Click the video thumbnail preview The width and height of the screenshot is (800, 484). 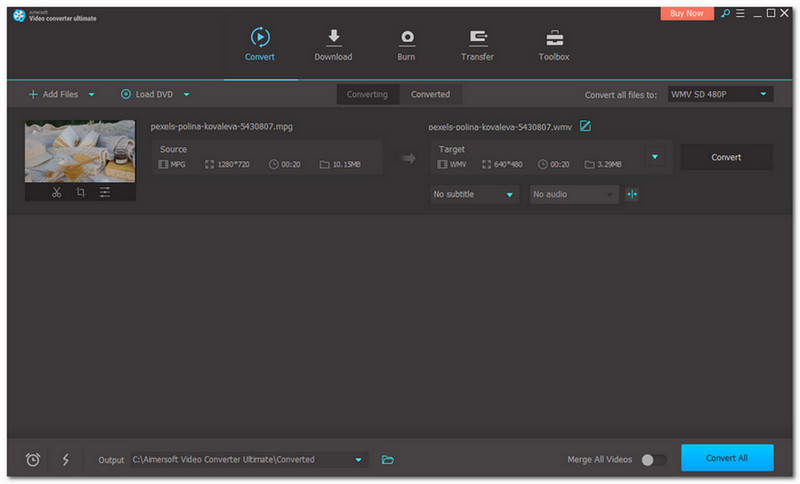pyautogui.click(x=80, y=151)
